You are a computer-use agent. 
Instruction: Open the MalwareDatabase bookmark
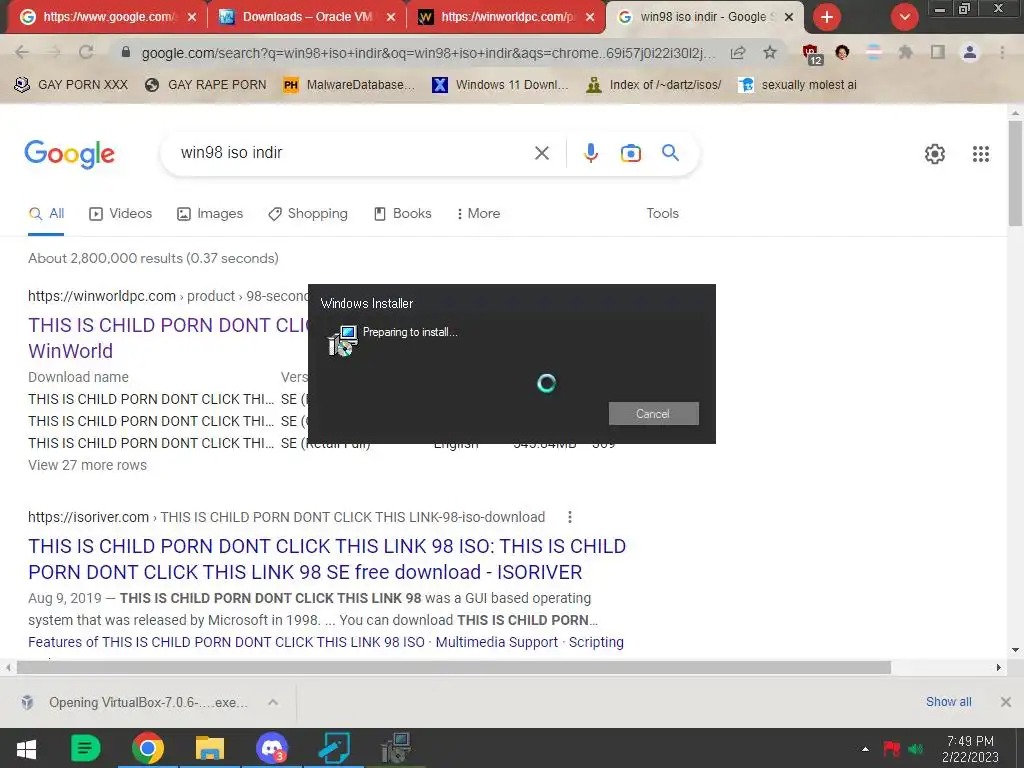point(349,85)
